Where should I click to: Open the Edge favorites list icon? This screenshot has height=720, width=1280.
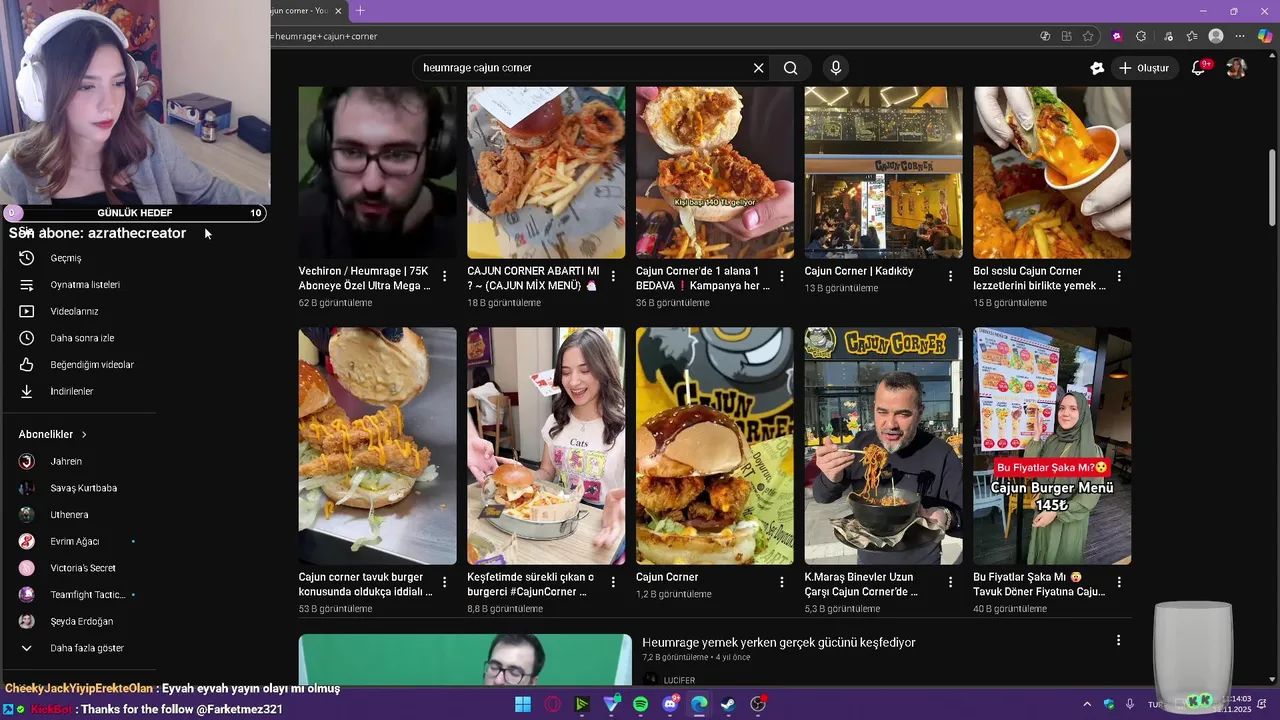(1192, 36)
